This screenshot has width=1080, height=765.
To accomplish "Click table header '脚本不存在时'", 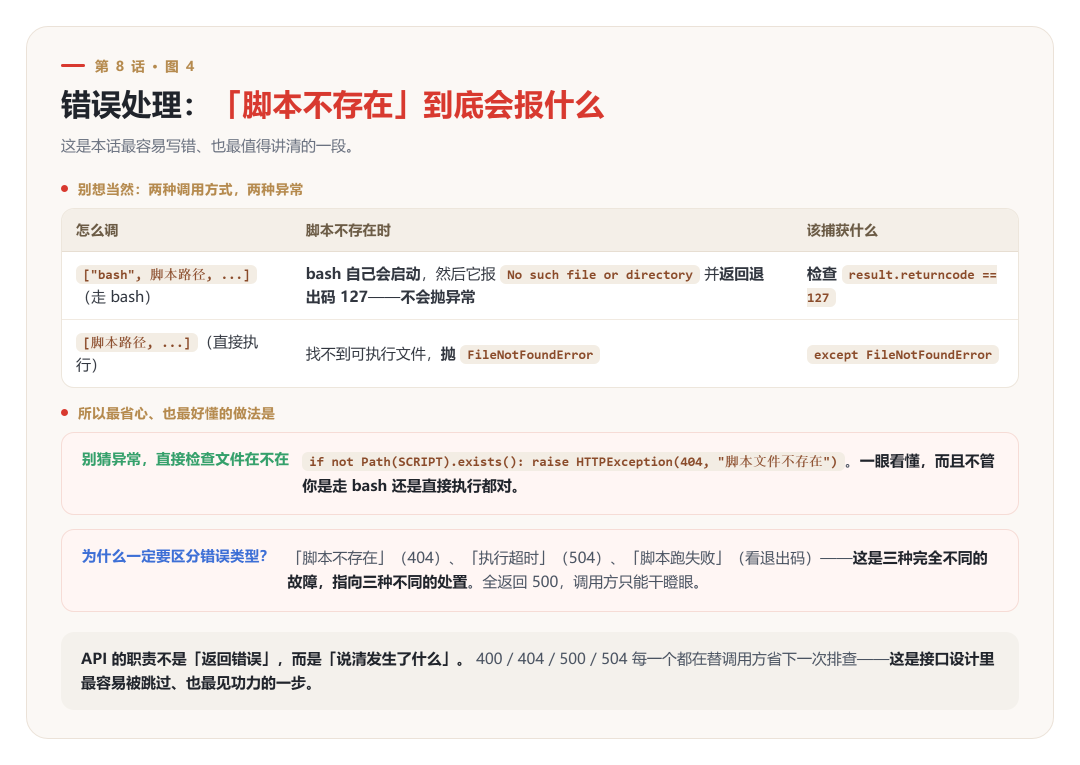I will [348, 230].
